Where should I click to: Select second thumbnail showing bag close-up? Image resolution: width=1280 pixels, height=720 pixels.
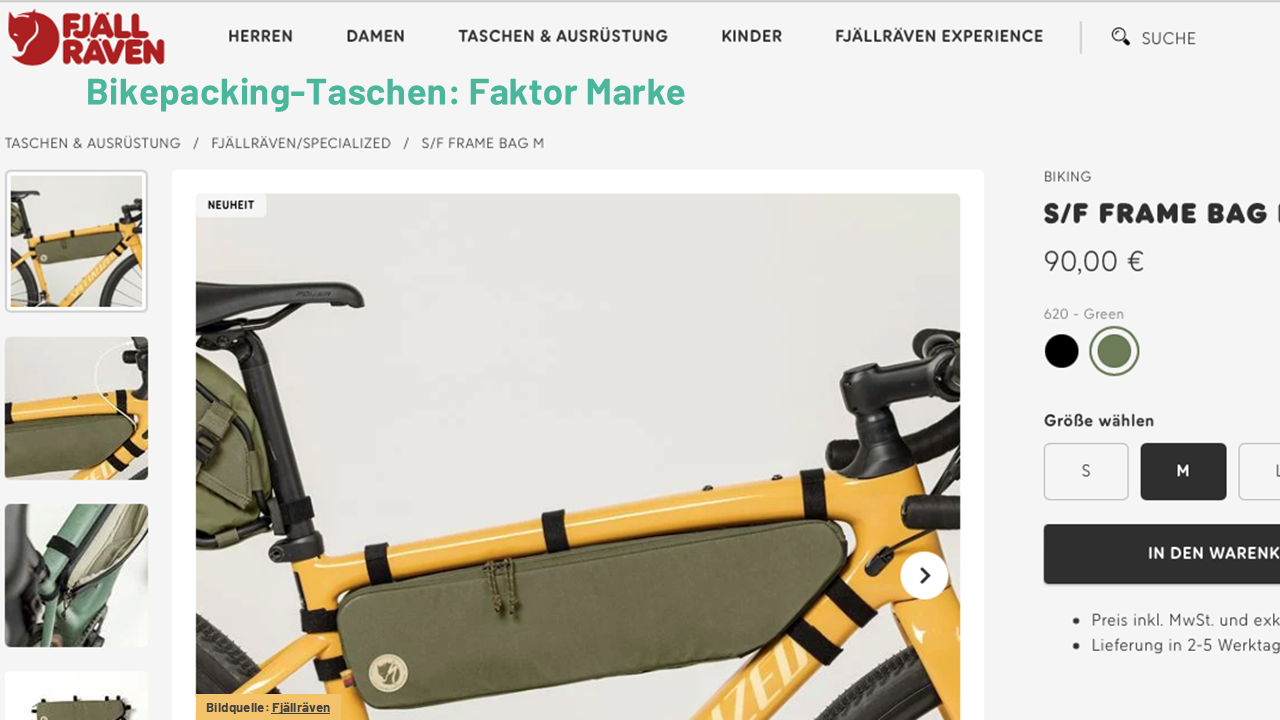click(76, 408)
